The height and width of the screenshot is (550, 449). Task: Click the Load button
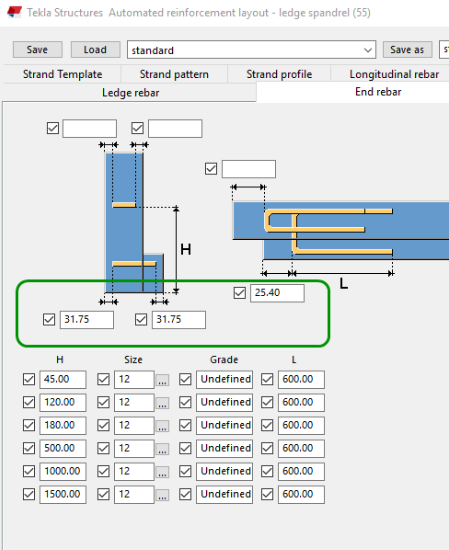pos(95,49)
